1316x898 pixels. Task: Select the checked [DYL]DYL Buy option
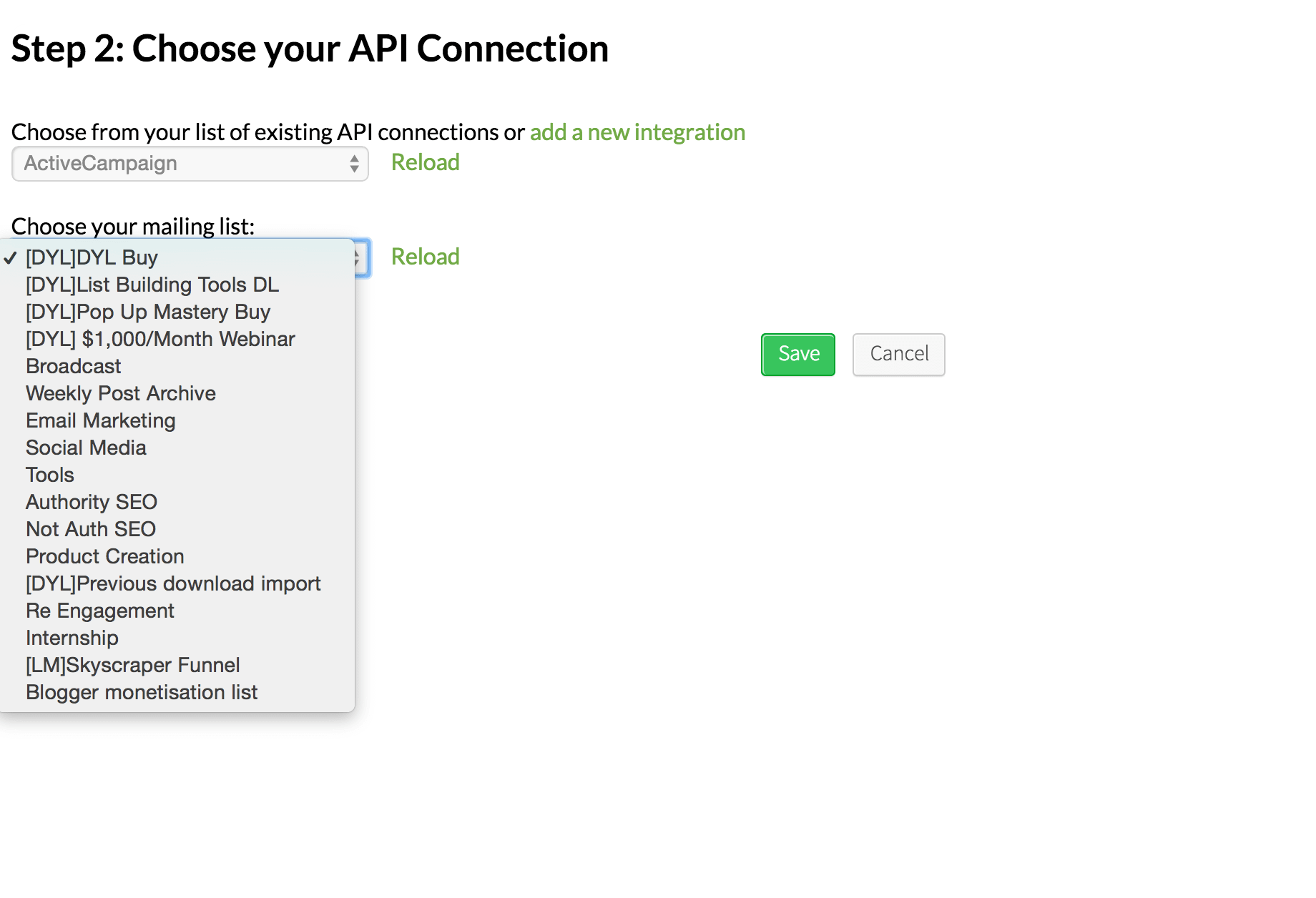tap(177, 257)
